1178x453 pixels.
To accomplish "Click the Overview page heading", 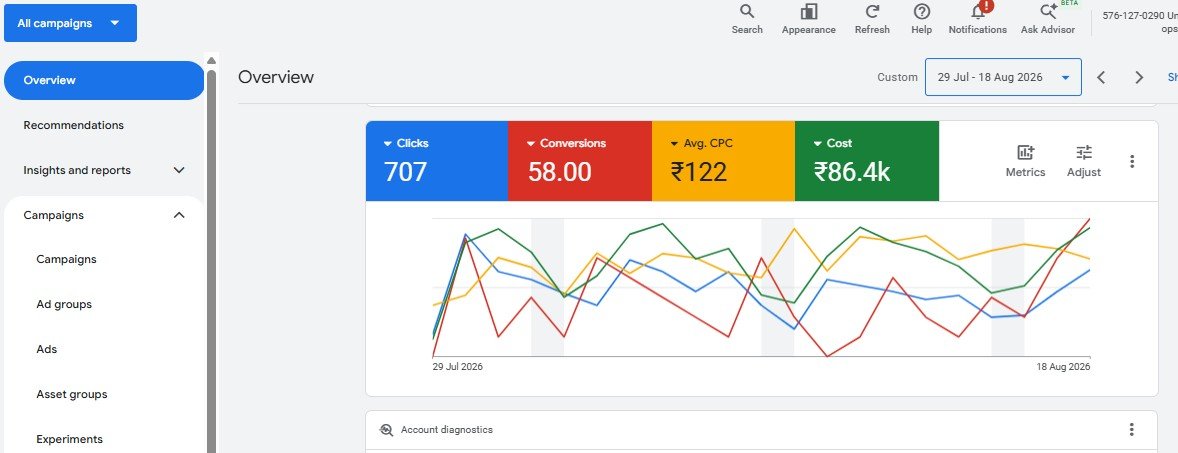I will click(x=276, y=77).
